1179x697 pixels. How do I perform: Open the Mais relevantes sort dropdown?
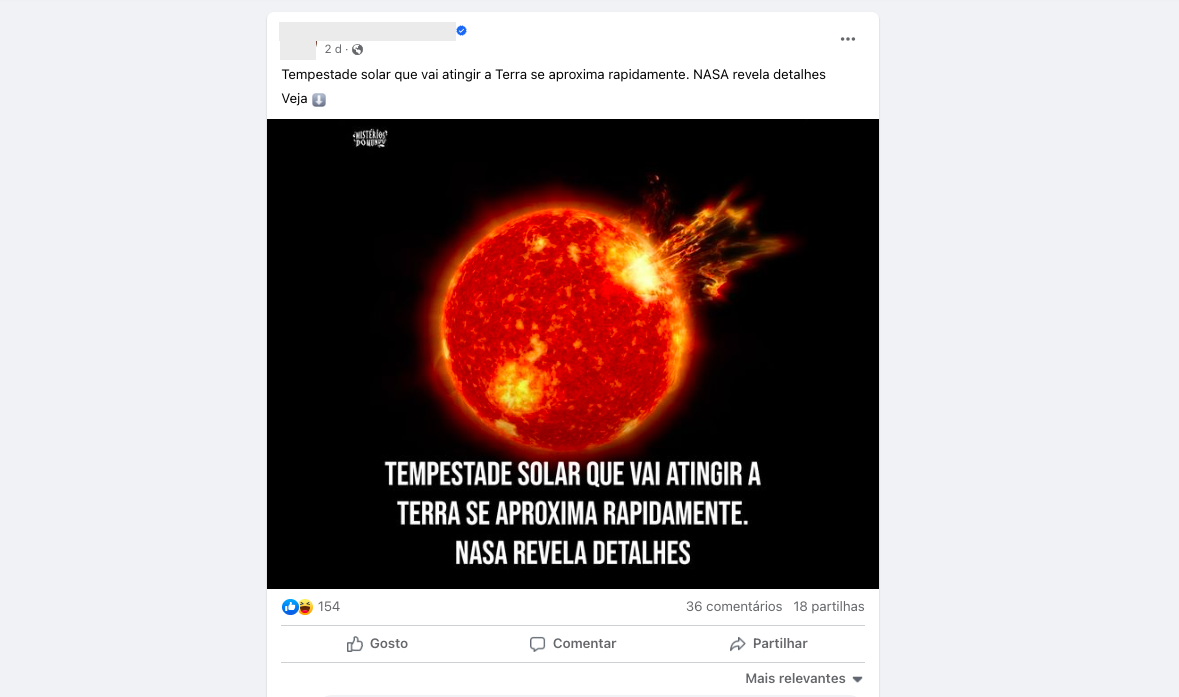(x=804, y=678)
